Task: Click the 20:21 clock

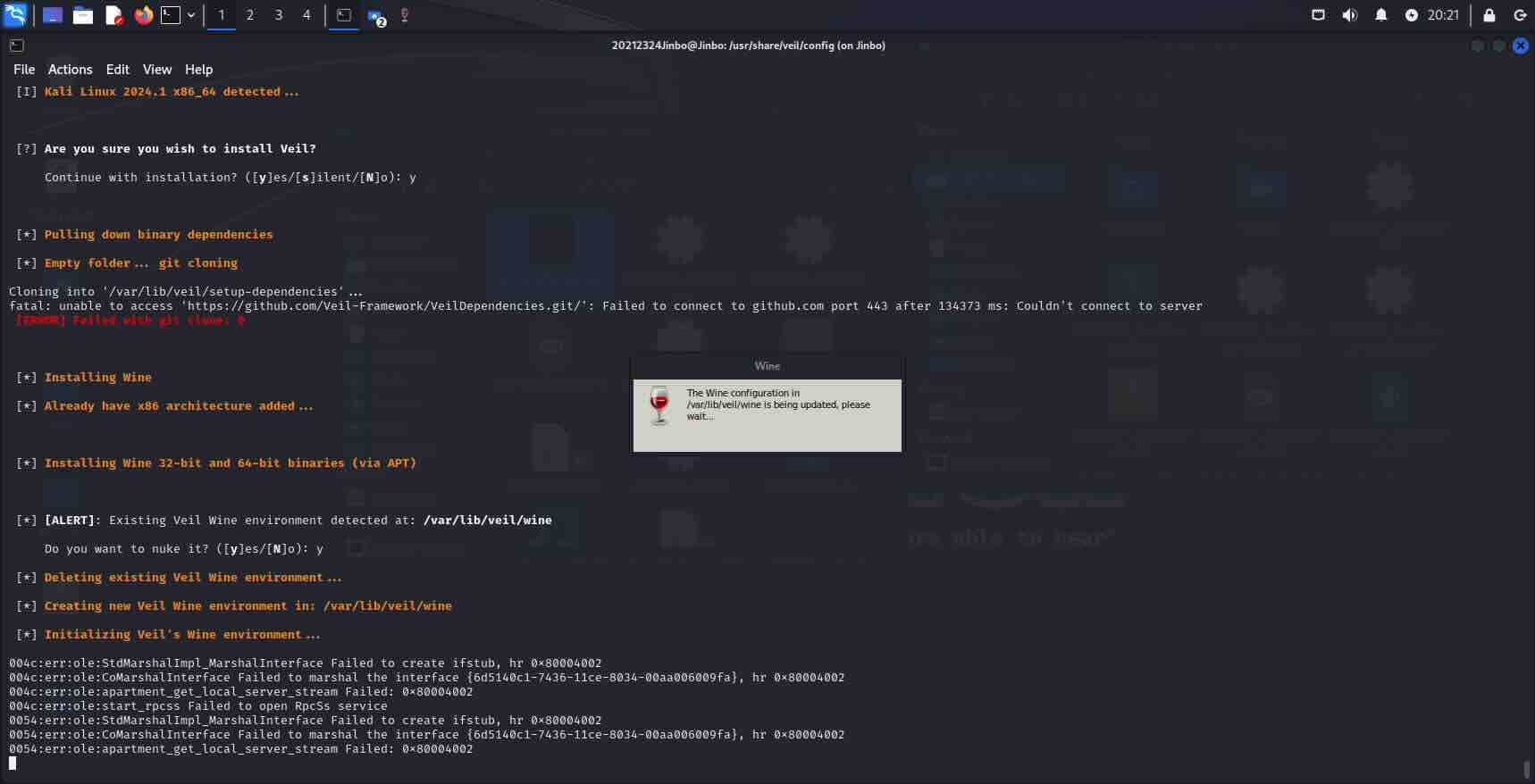Action: pyautogui.click(x=1443, y=15)
